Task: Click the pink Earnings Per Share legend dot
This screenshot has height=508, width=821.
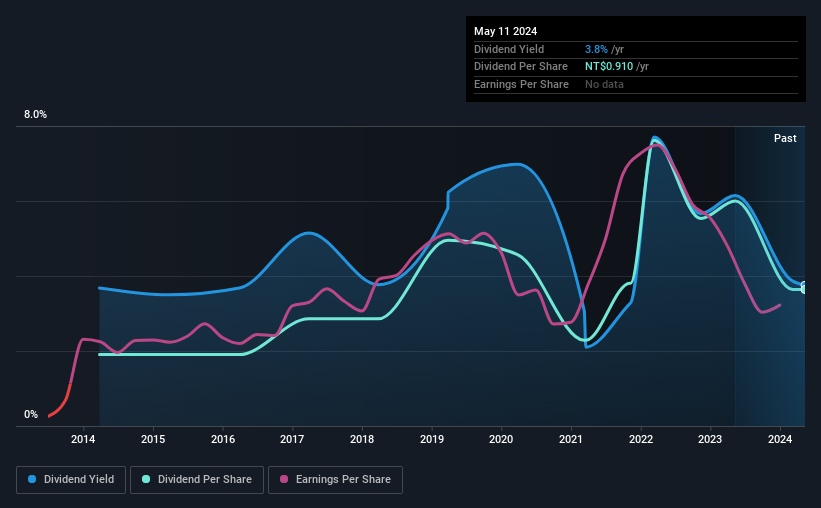Action: tap(284, 479)
